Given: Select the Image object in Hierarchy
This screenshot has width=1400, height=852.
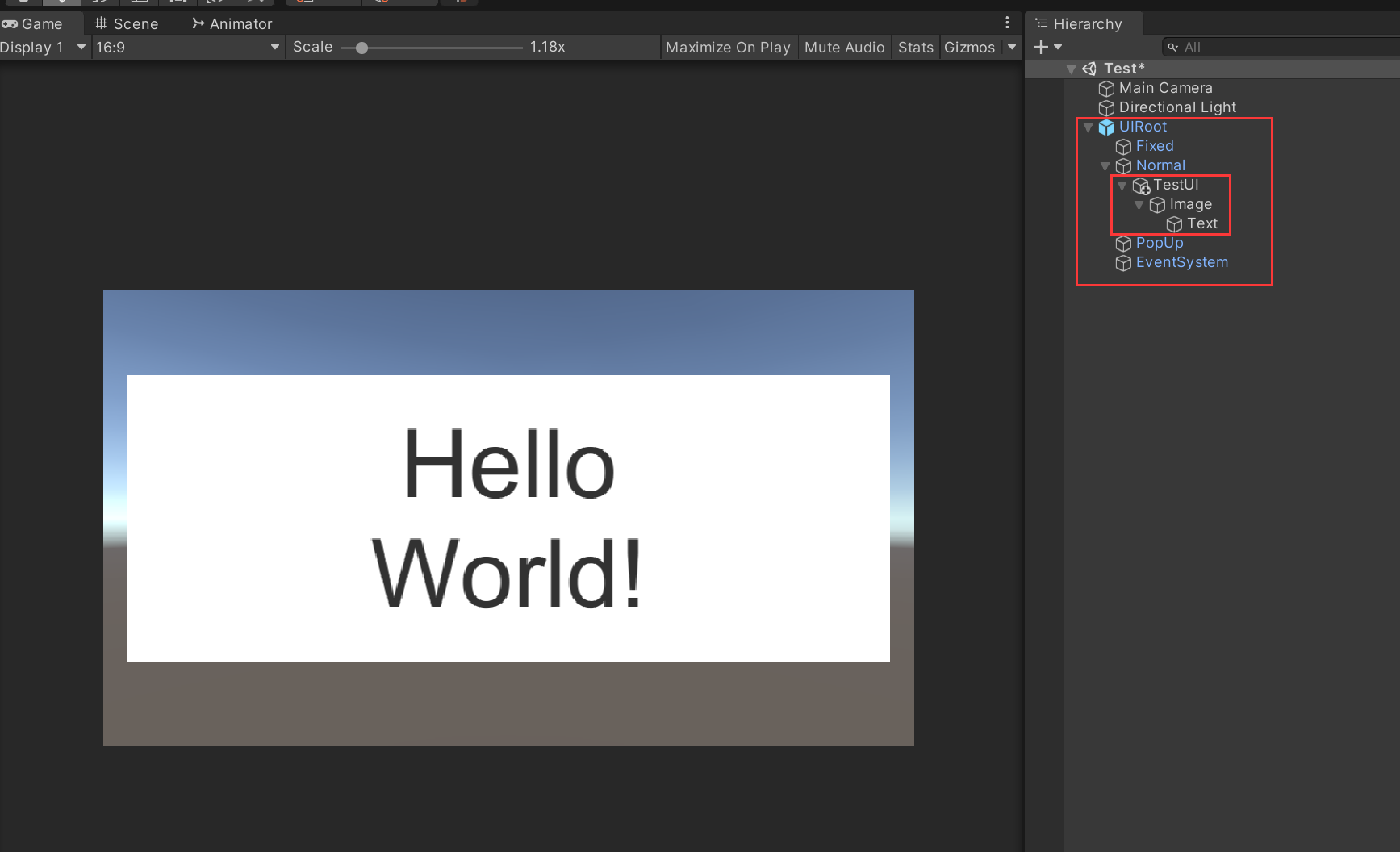Looking at the screenshot, I should (x=1191, y=204).
